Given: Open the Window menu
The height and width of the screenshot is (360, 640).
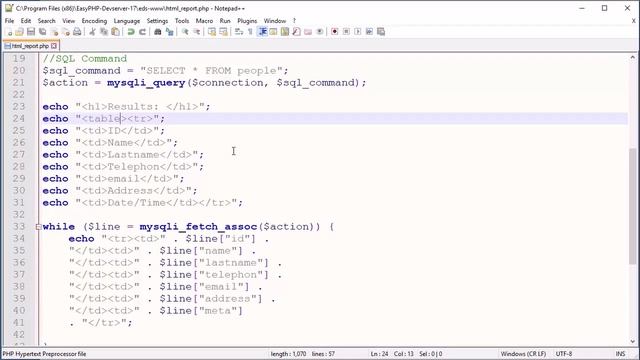Looking at the screenshot, I should pos(275,21).
